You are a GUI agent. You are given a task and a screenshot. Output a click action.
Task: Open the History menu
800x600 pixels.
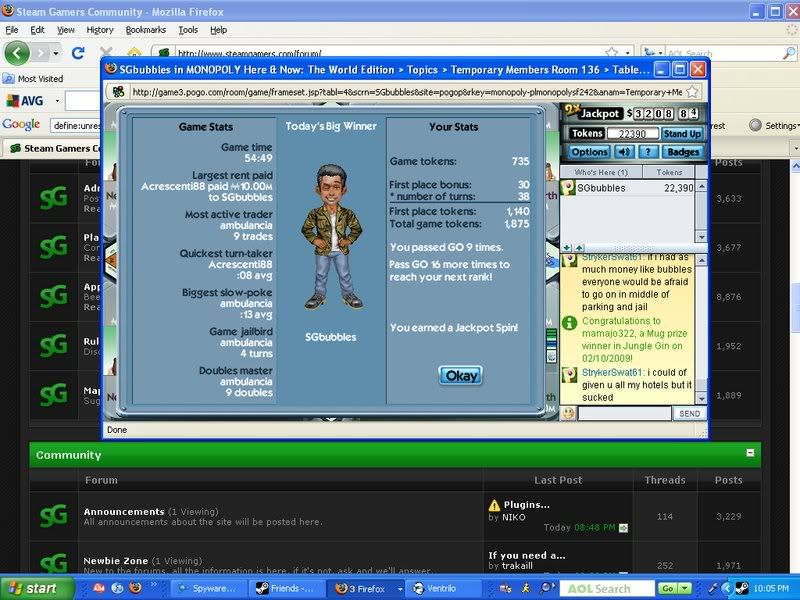click(x=99, y=30)
